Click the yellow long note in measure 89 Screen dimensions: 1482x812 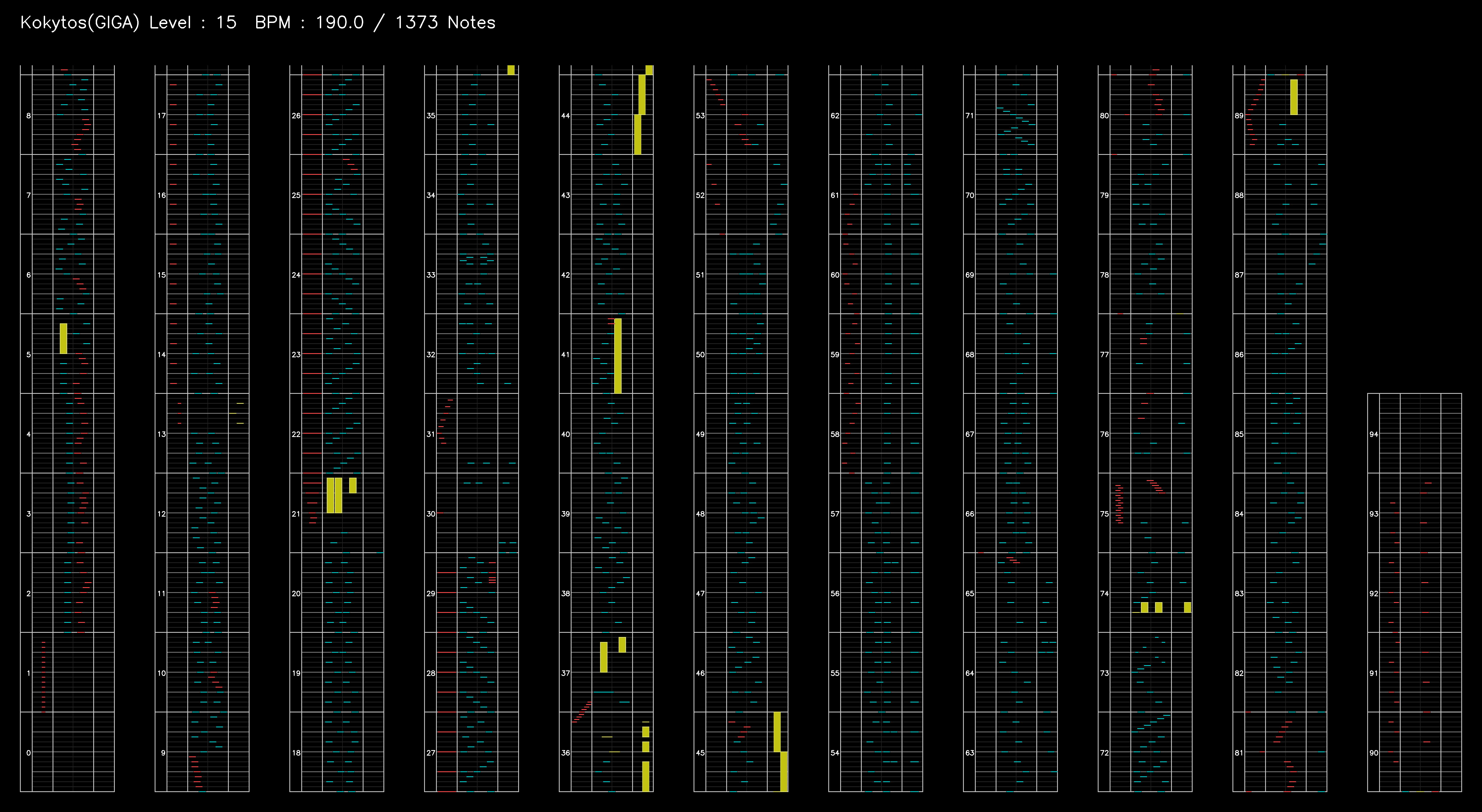[x=1294, y=97]
